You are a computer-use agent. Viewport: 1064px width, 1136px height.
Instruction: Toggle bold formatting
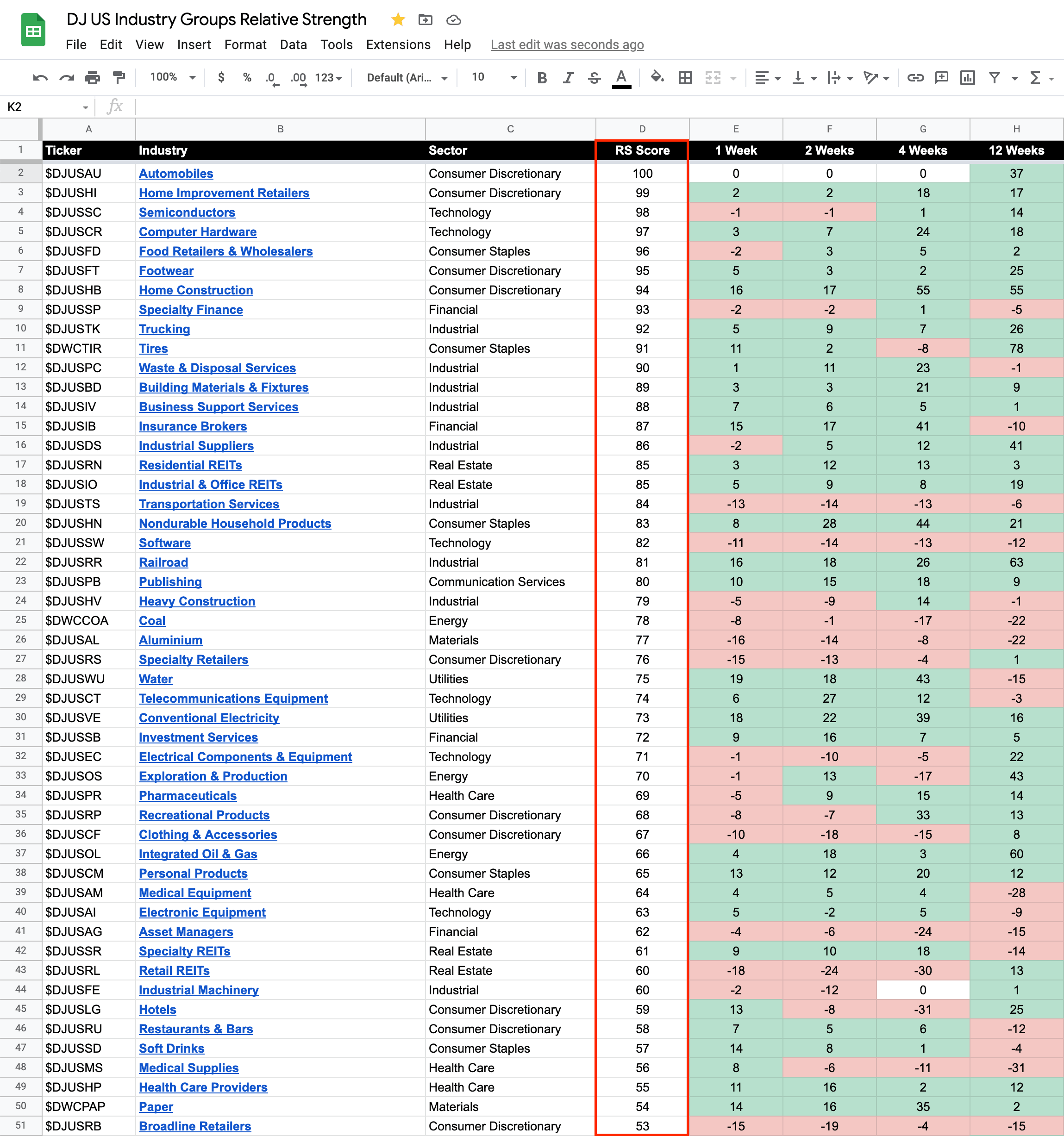click(542, 78)
